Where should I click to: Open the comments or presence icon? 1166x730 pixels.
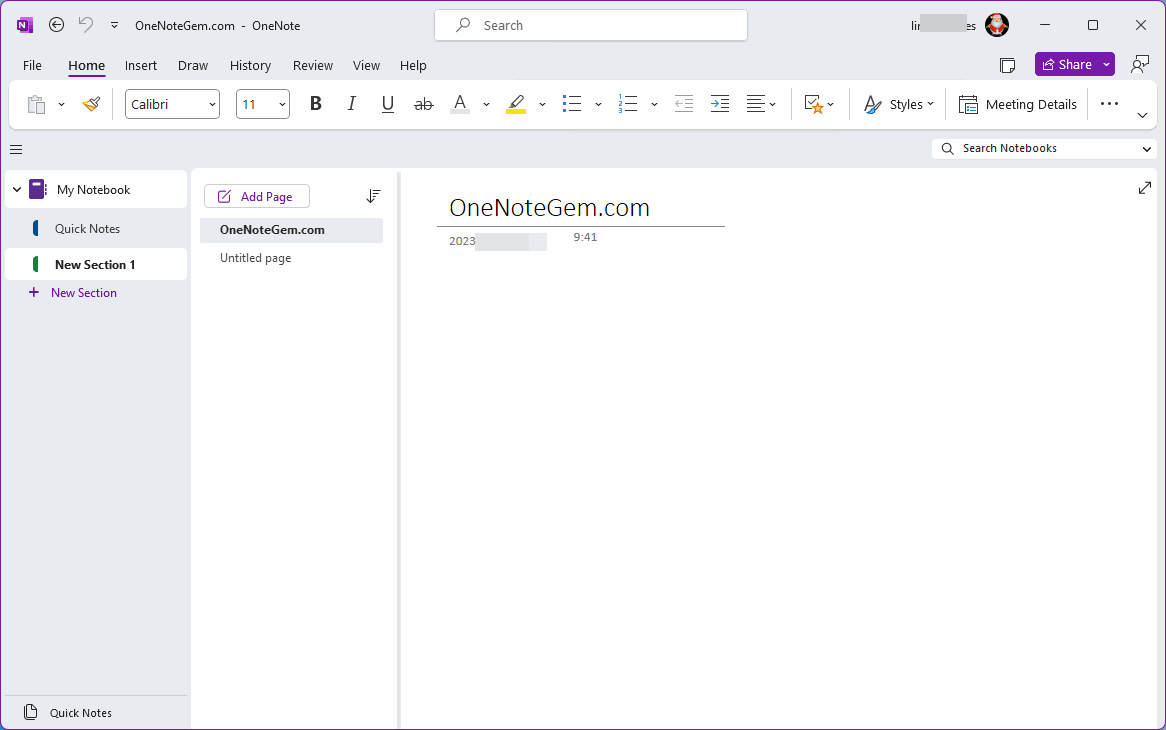pyautogui.click(x=1139, y=65)
